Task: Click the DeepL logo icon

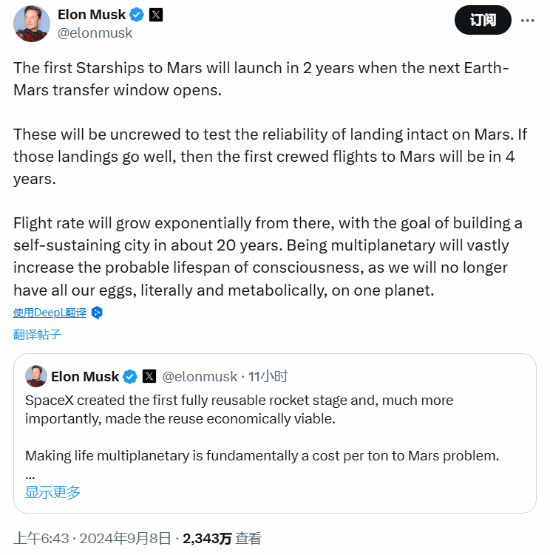Action: [97, 313]
